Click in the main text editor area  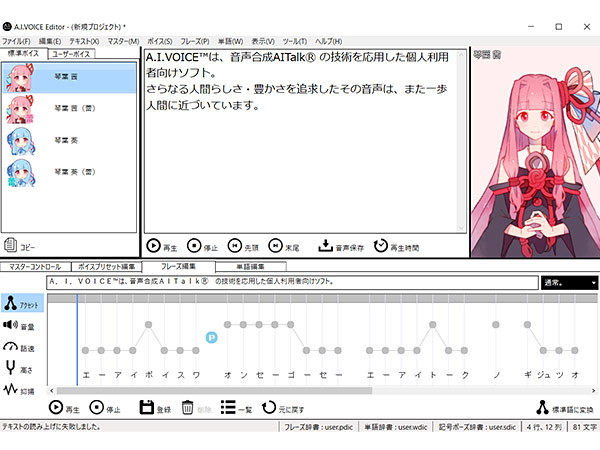pyautogui.click(x=301, y=140)
